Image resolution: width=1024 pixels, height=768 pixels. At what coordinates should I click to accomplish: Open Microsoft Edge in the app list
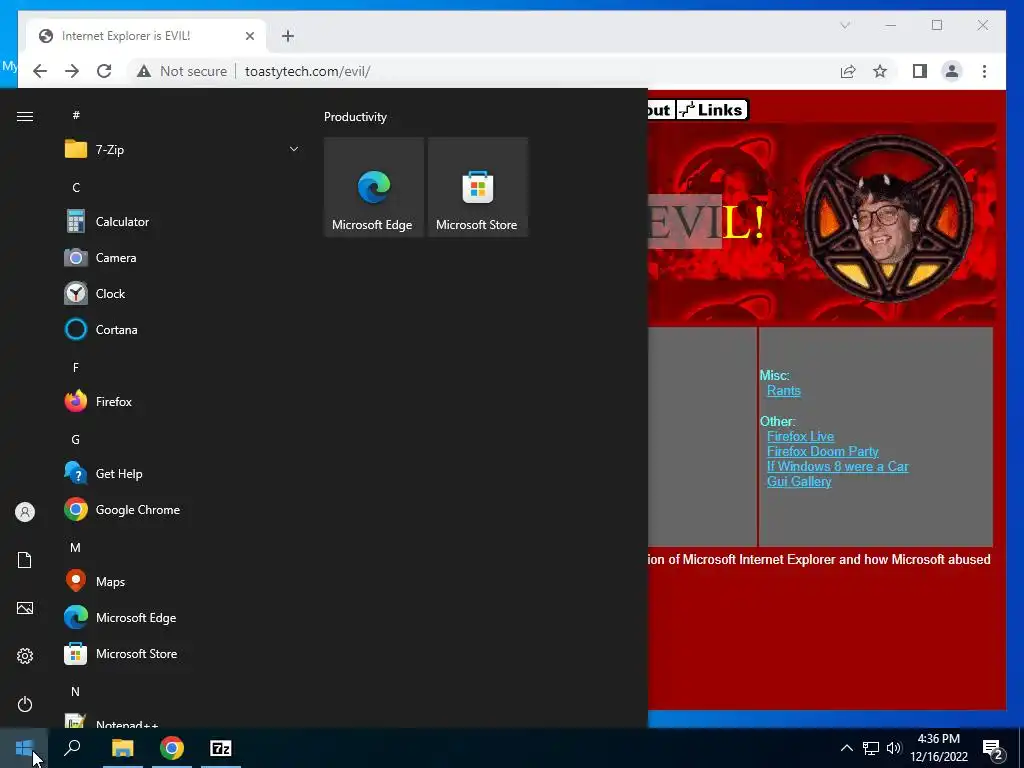(182, 618)
